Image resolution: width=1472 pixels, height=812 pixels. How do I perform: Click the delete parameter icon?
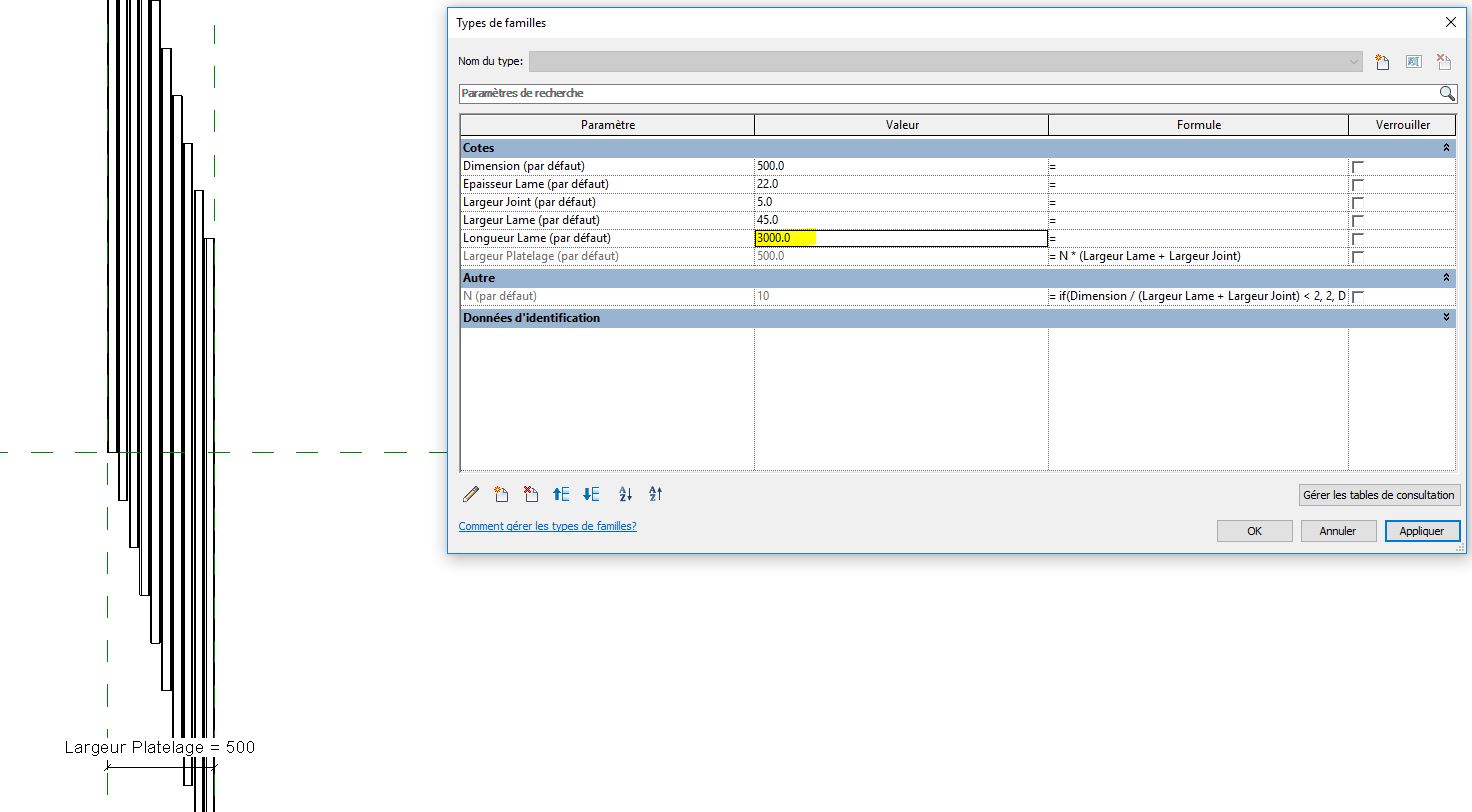coord(531,494)
